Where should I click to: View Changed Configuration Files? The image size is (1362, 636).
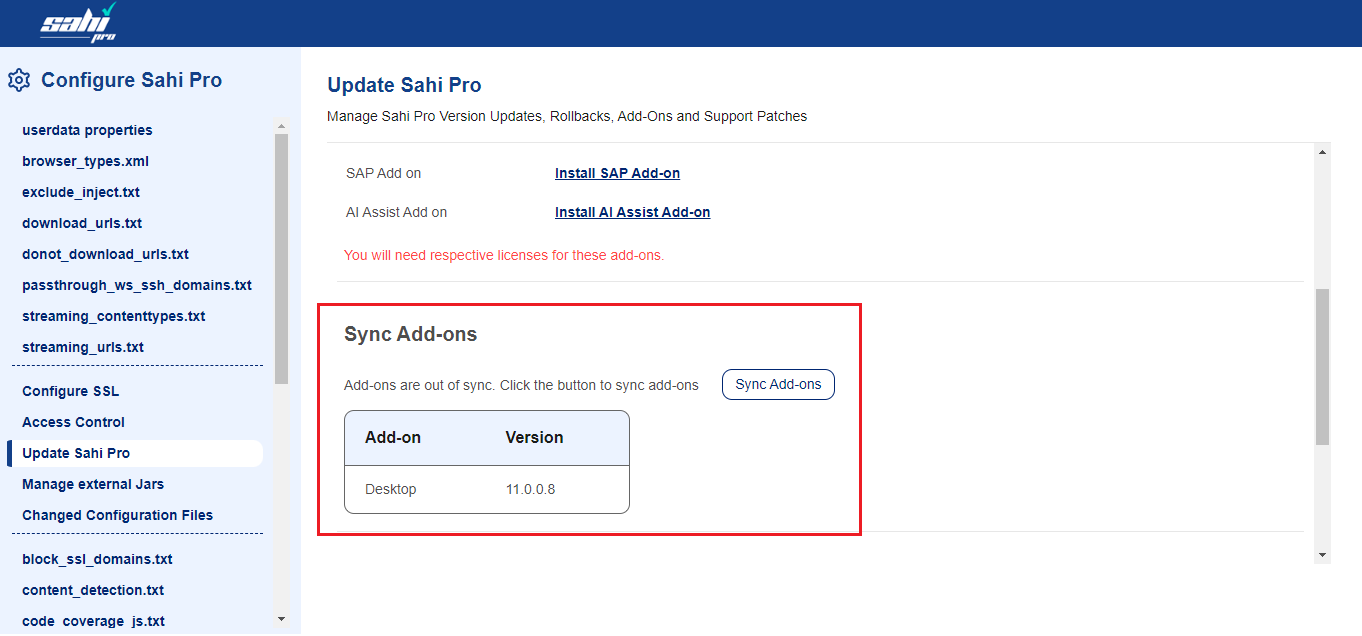click(x=117, y=515)
